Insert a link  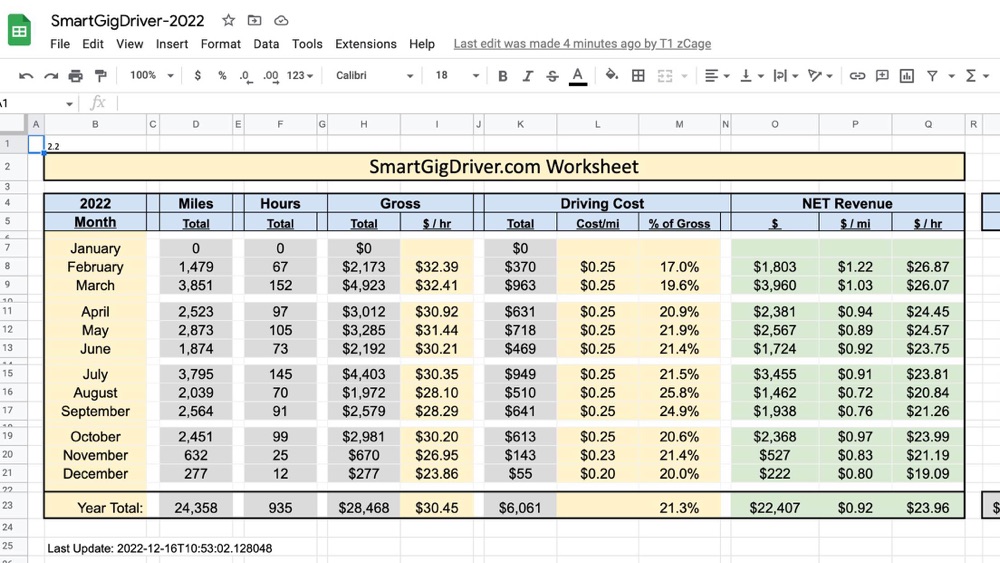click(x=857, y=76)
